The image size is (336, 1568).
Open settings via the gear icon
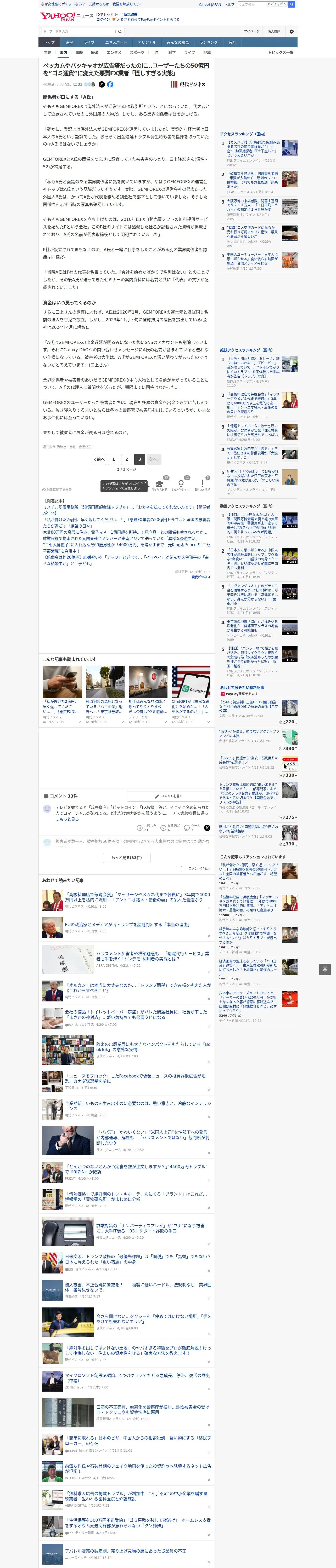tap(291, 32)
